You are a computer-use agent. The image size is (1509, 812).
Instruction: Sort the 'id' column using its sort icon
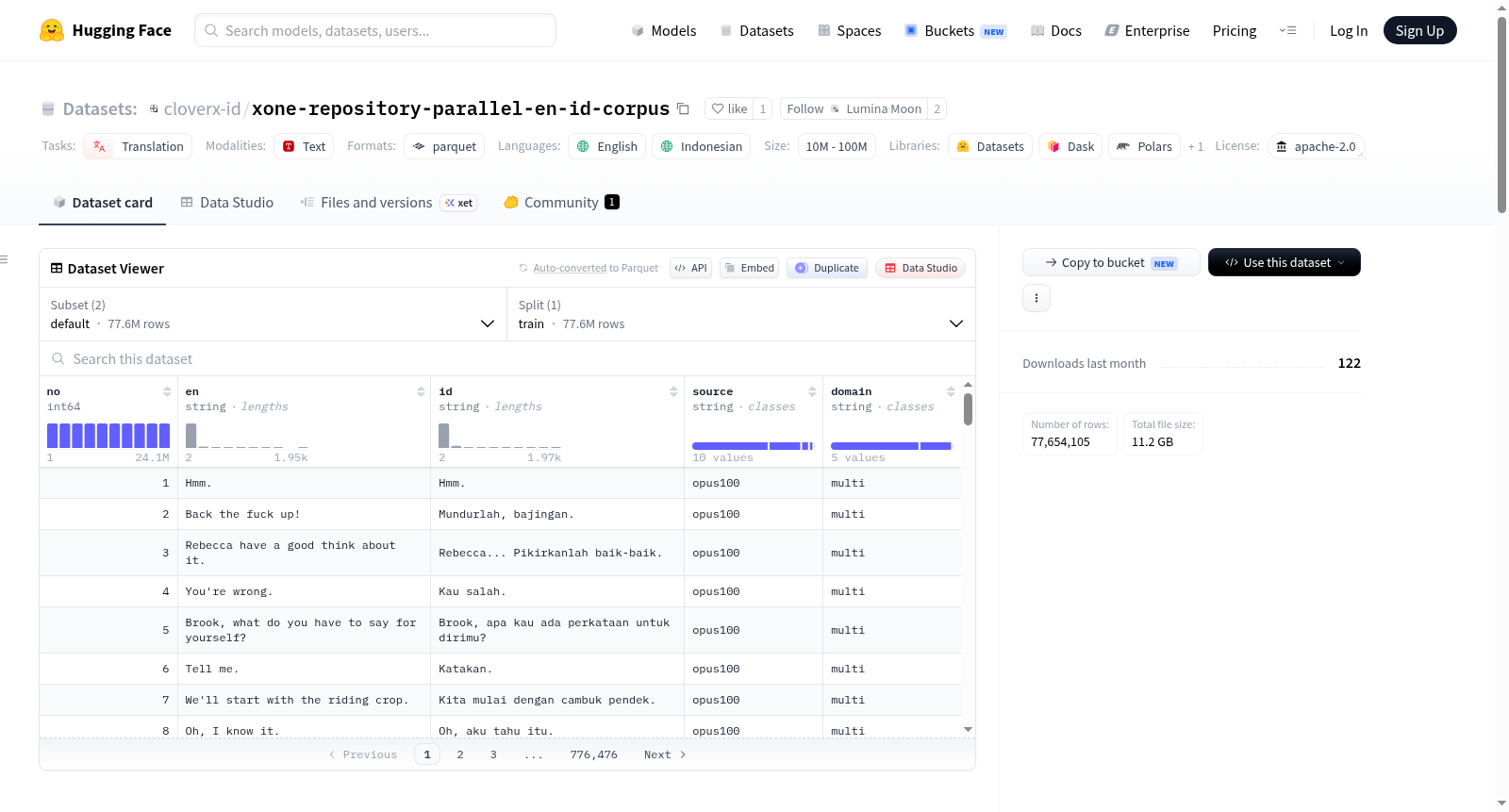point(673,391)
